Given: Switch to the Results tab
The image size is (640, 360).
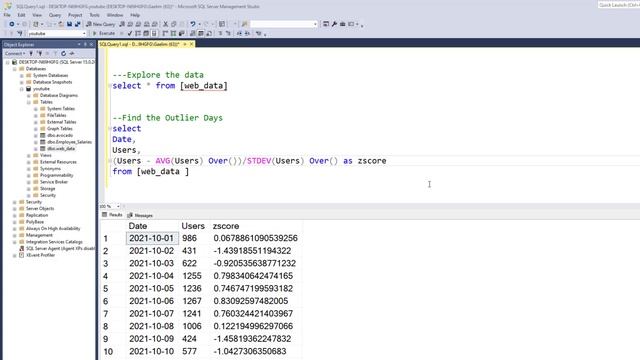Looking at the screenshot, I should tap(112, 215).
